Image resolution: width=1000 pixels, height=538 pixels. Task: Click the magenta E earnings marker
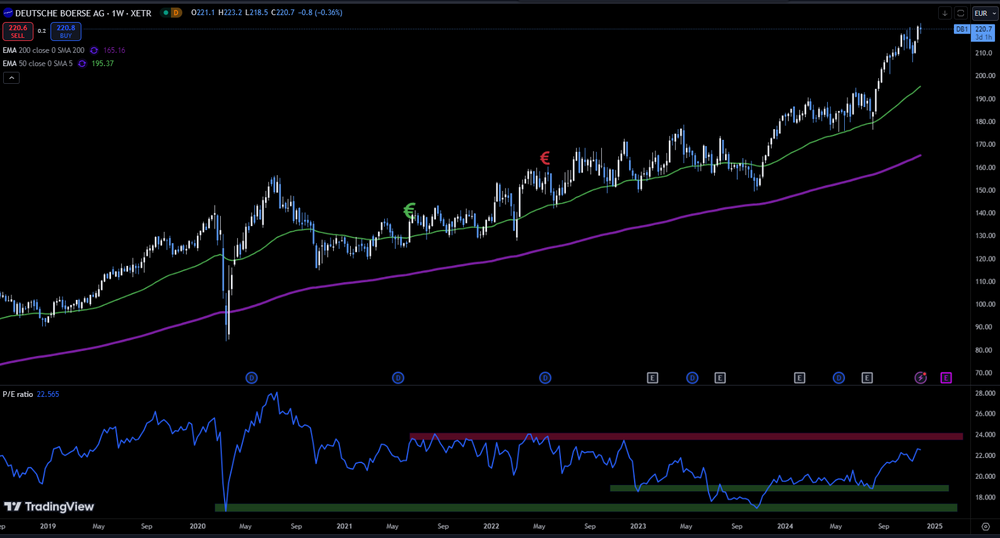[945, 377]
